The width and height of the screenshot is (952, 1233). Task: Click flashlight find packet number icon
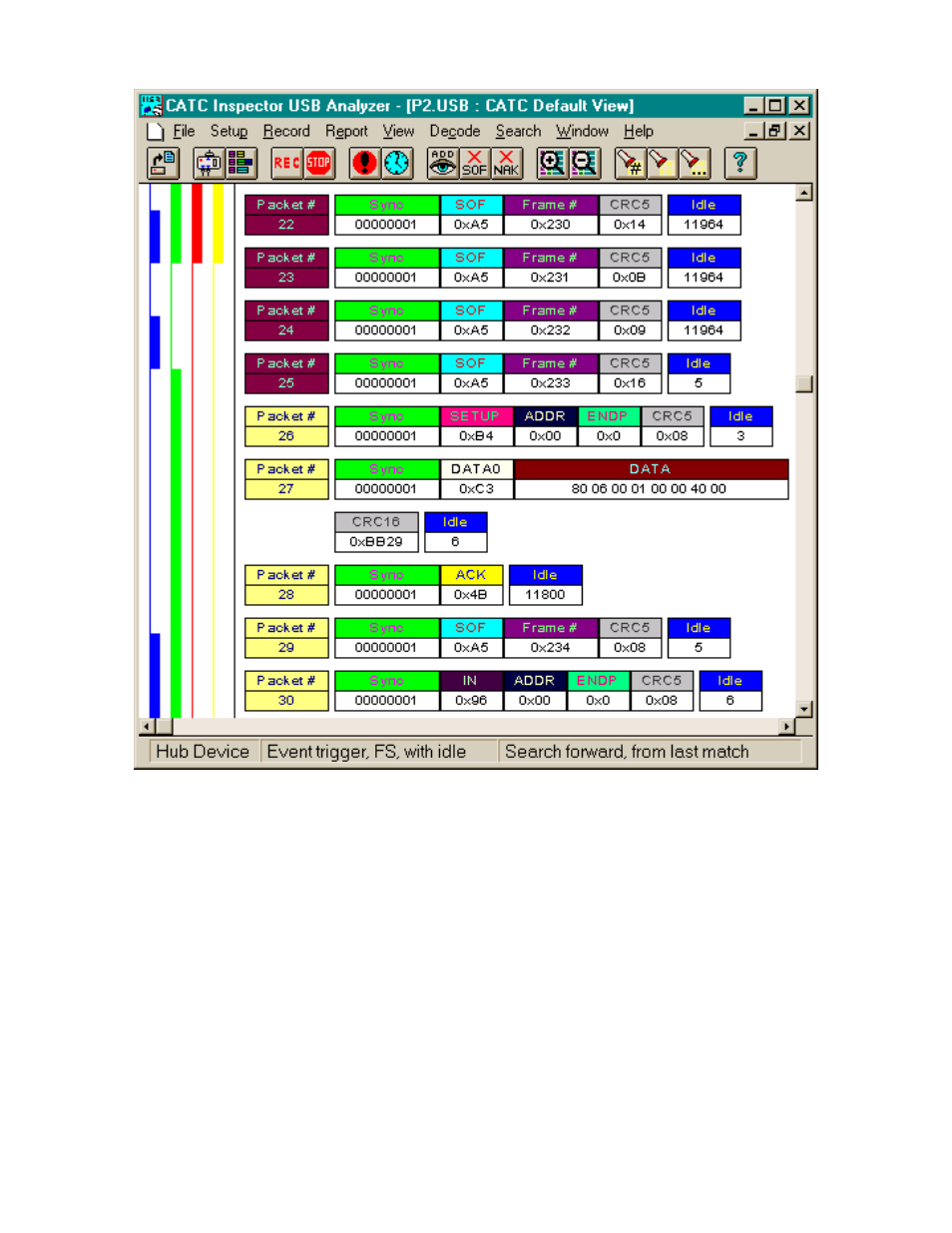pos(630,163)
